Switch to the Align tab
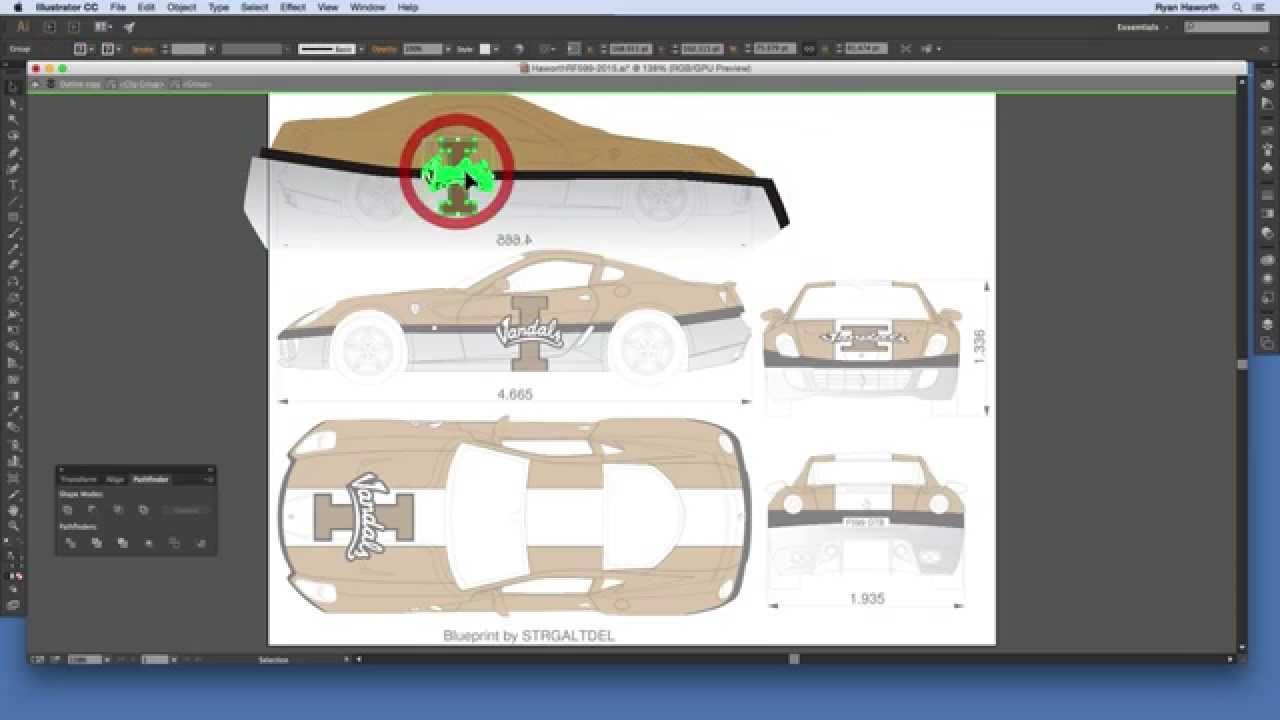 tap(115, 479)
